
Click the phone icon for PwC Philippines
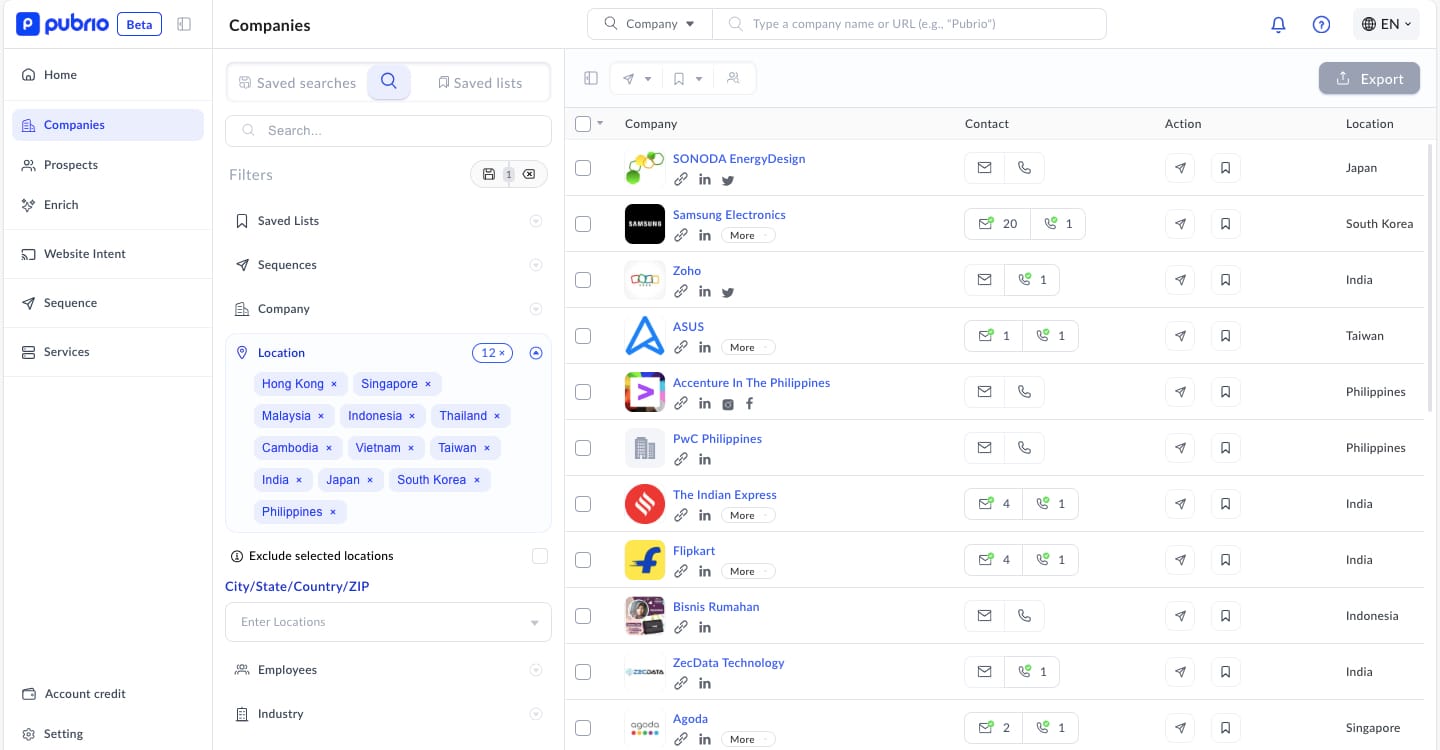[x=1024, y=448]
